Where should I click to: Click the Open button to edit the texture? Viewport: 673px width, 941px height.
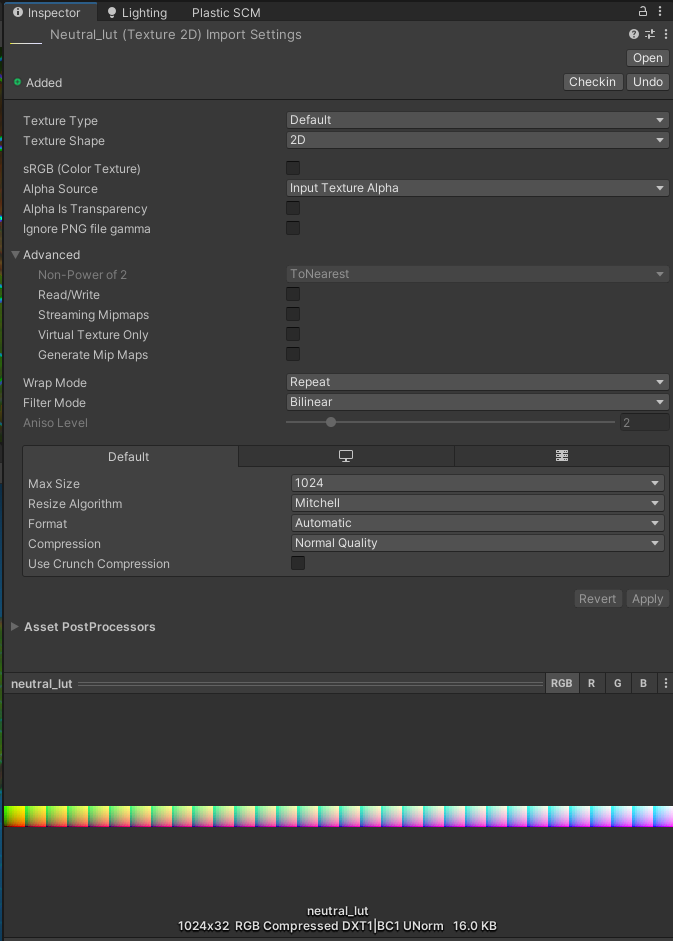point(646,57)
